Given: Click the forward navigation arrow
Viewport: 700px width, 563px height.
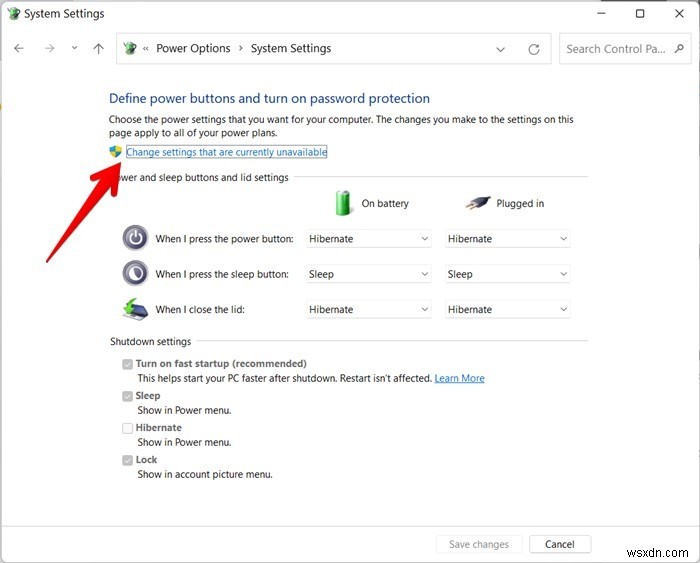Looking at the screenshot, I should pyautogui.click(x=49, y=48).
